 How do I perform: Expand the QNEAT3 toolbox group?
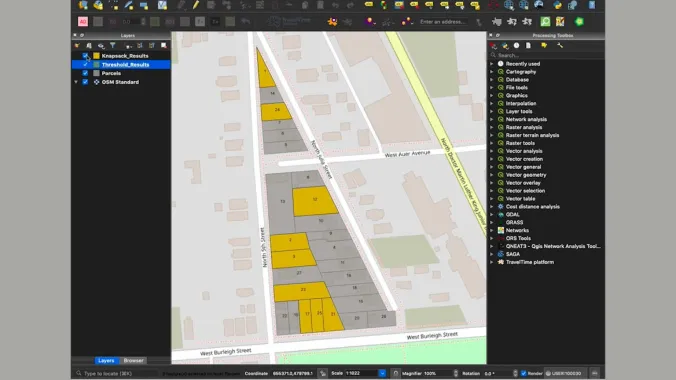(492, 246)
